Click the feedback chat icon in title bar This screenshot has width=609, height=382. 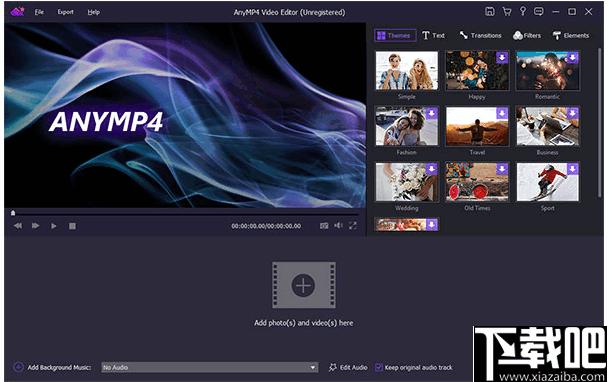pos(539,12)
